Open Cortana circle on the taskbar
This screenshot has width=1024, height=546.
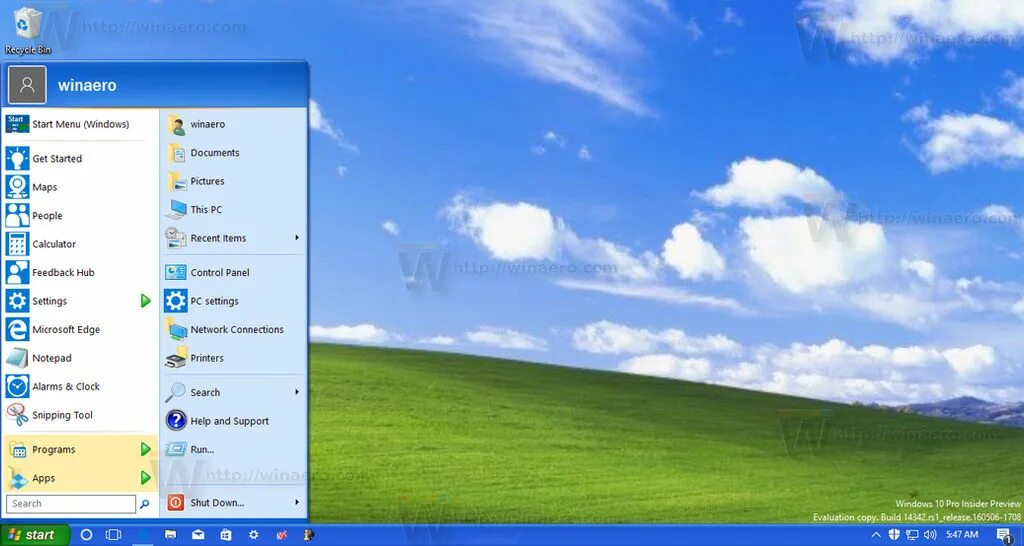tap(86, 535)
